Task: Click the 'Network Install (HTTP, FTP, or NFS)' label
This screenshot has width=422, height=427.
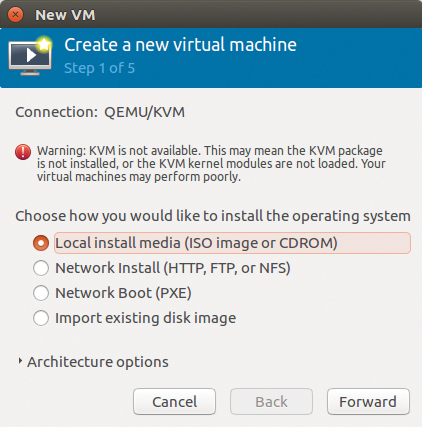Action: pos(173,268)
